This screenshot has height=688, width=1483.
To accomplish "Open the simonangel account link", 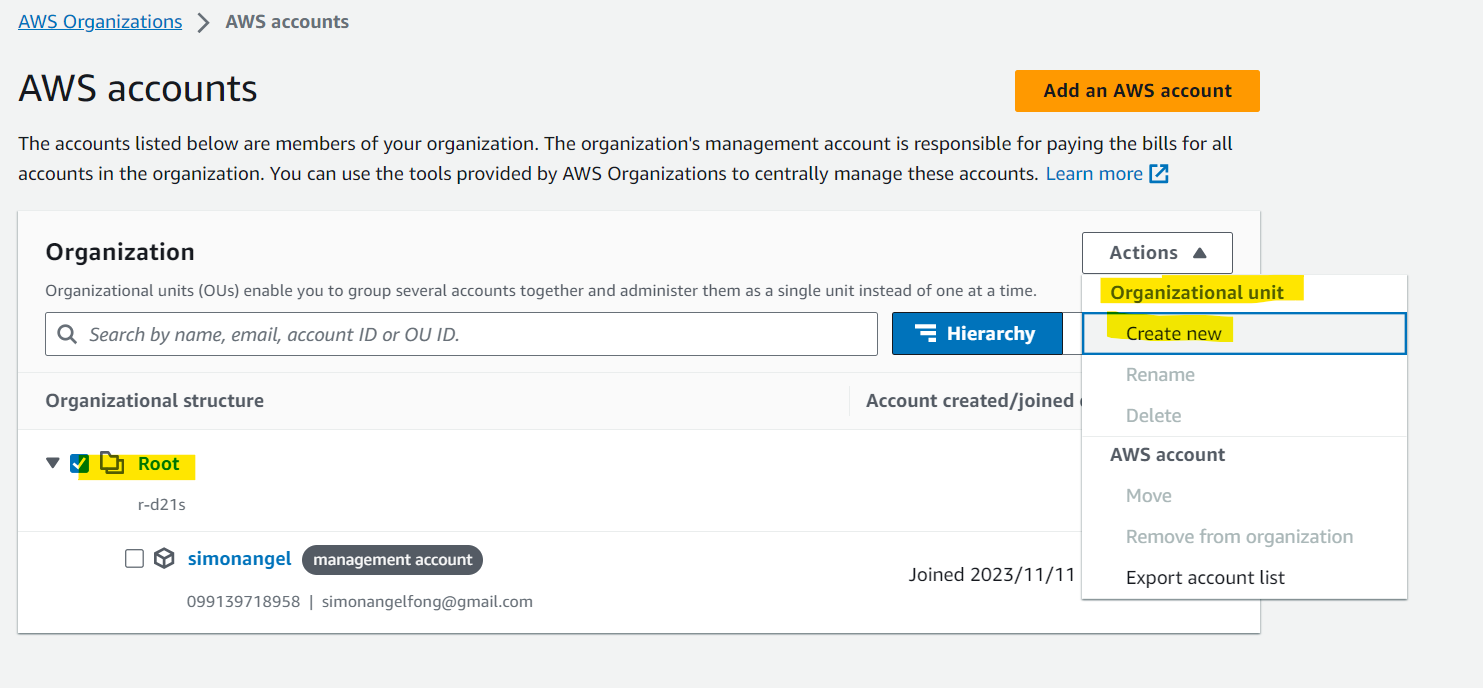I will click(240, 559).
